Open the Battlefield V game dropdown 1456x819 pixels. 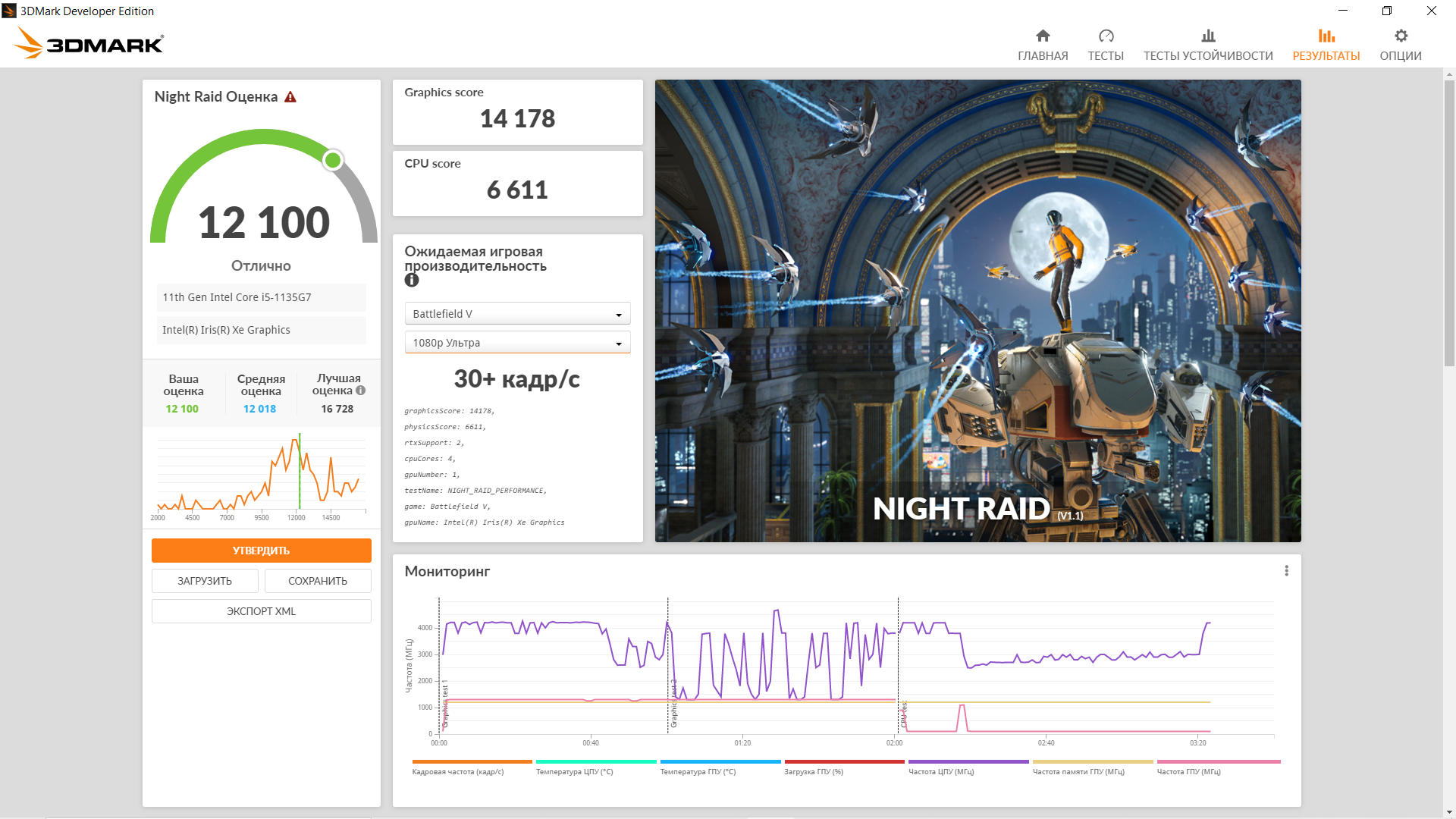click(517, 314)
